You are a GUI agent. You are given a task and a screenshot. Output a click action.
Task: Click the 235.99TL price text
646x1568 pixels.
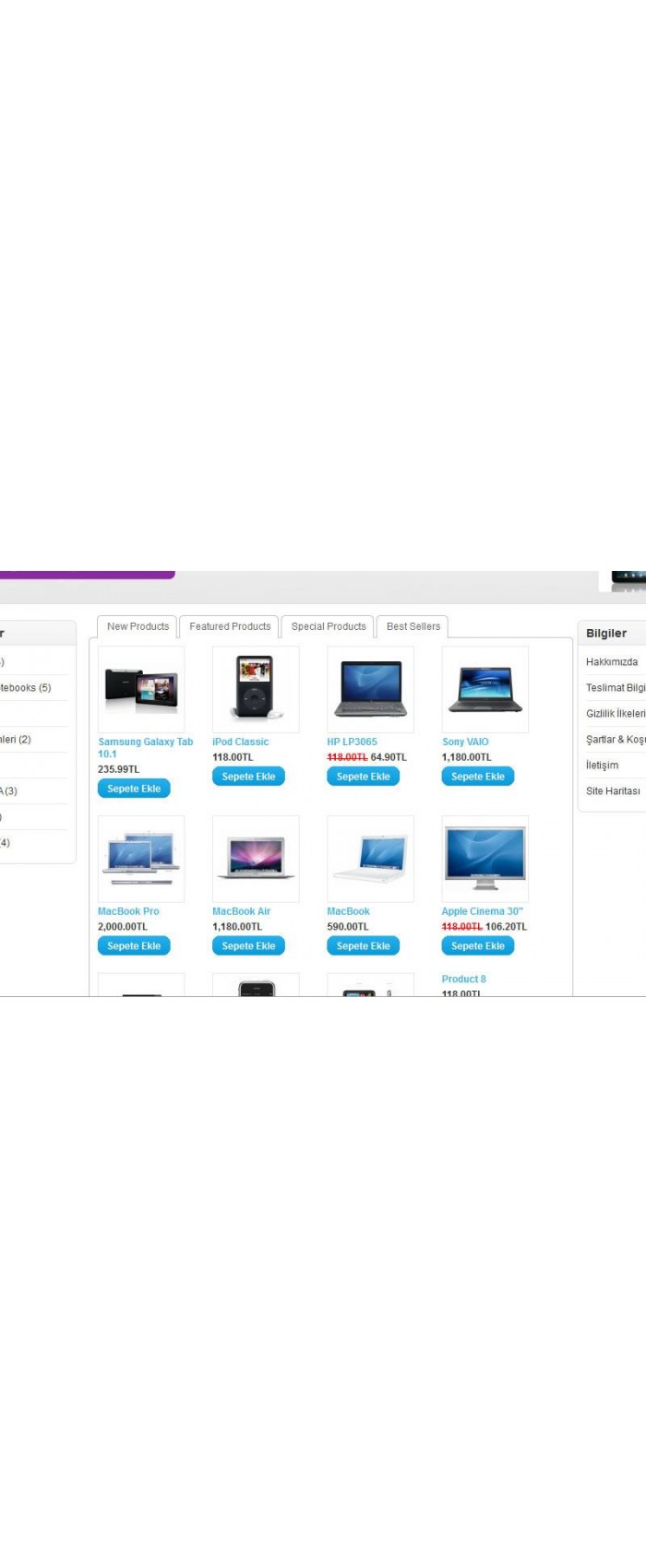[x=119, y=769]
